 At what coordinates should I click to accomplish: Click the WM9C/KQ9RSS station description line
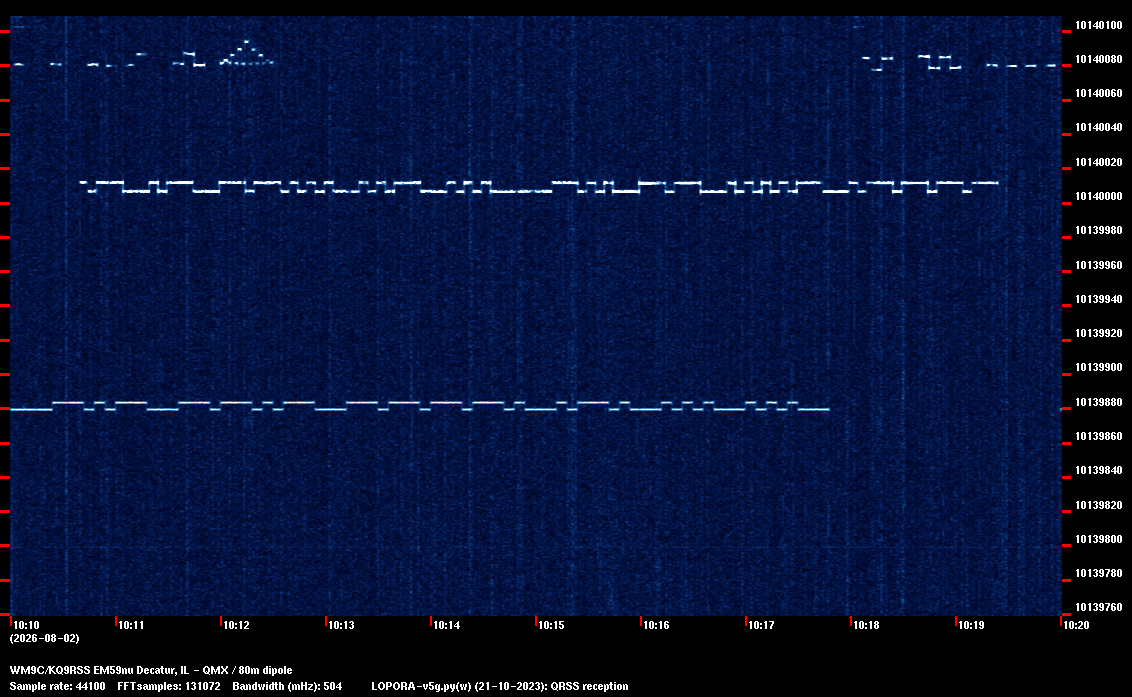151,670
